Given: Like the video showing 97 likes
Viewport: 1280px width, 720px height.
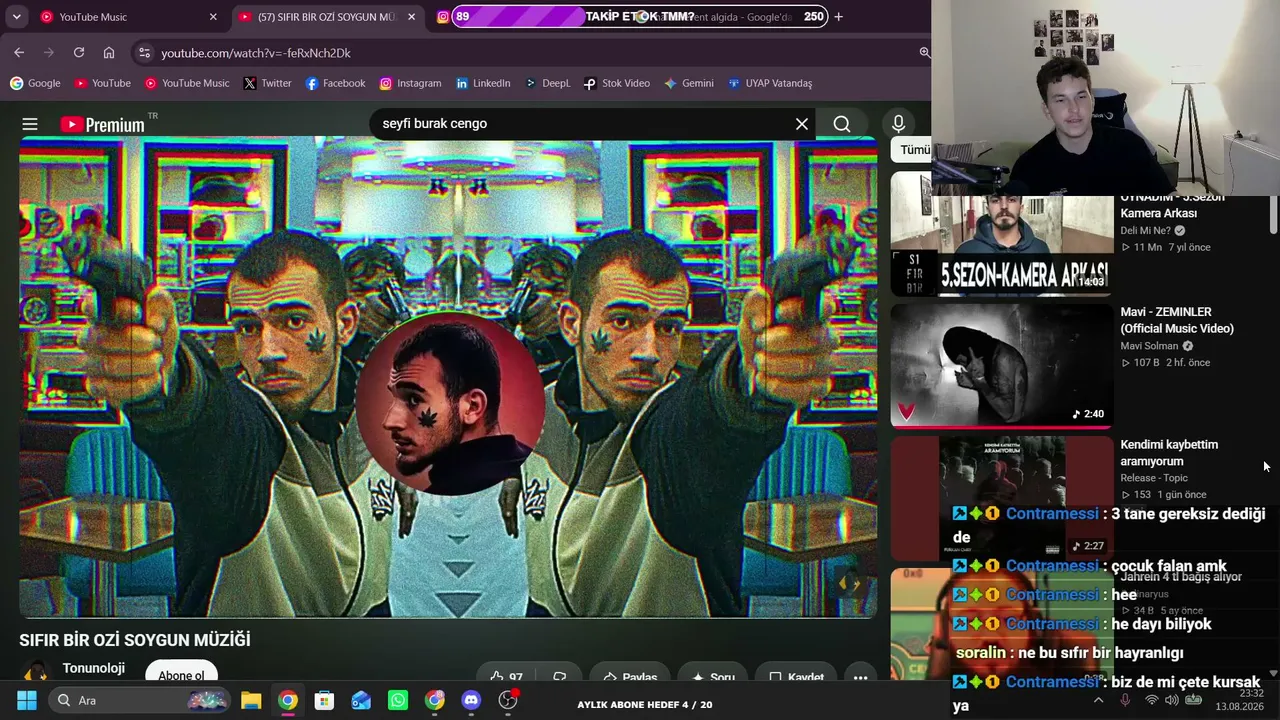Looking at the screenshot, I should tap(507, 677).
